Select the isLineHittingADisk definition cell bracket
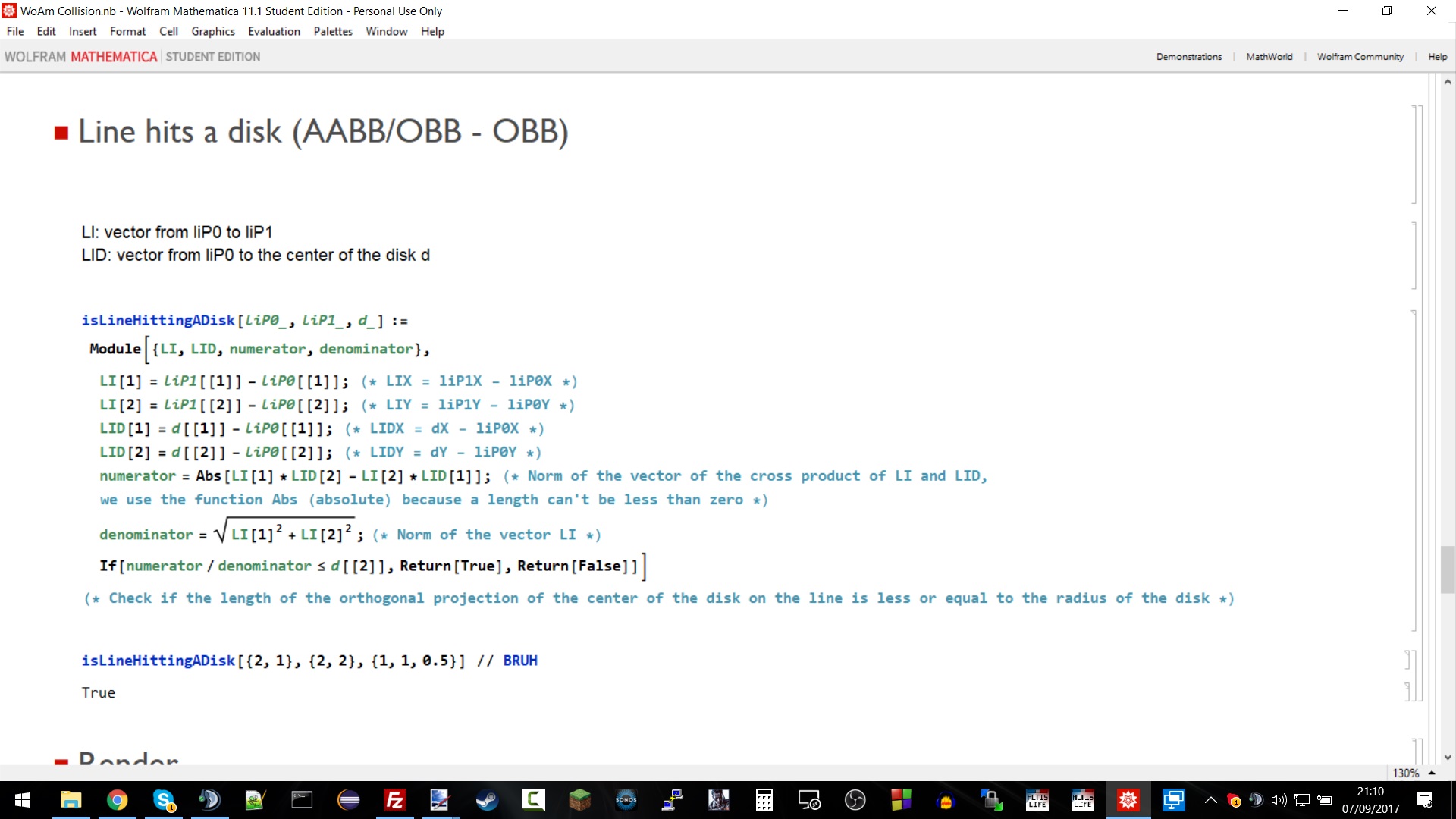The width and height of the screenshot is (1456, 819). pyautogui.click(x=1414, y=470)
